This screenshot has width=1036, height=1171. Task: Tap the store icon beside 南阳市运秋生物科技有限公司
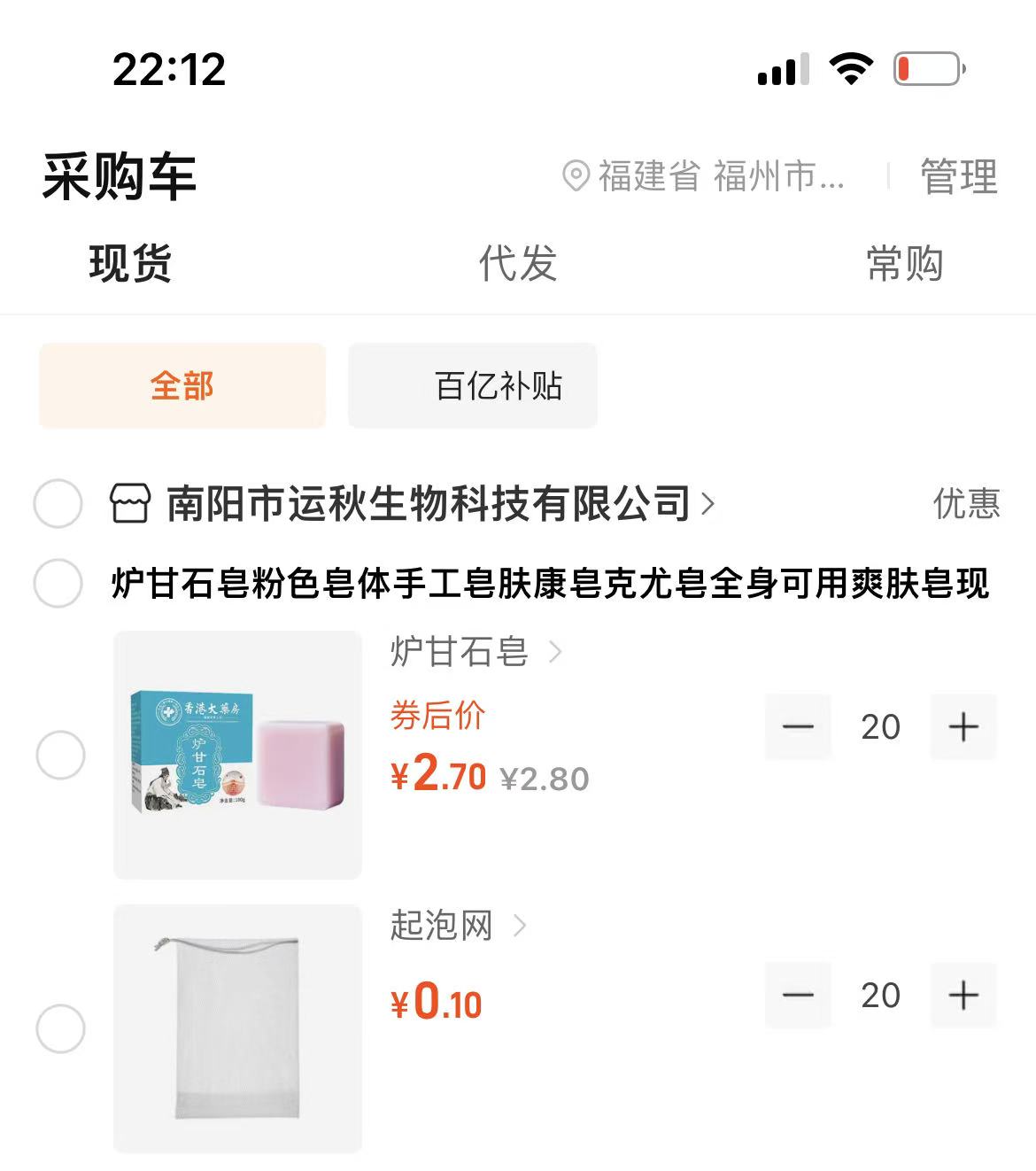tap(129, 504)
